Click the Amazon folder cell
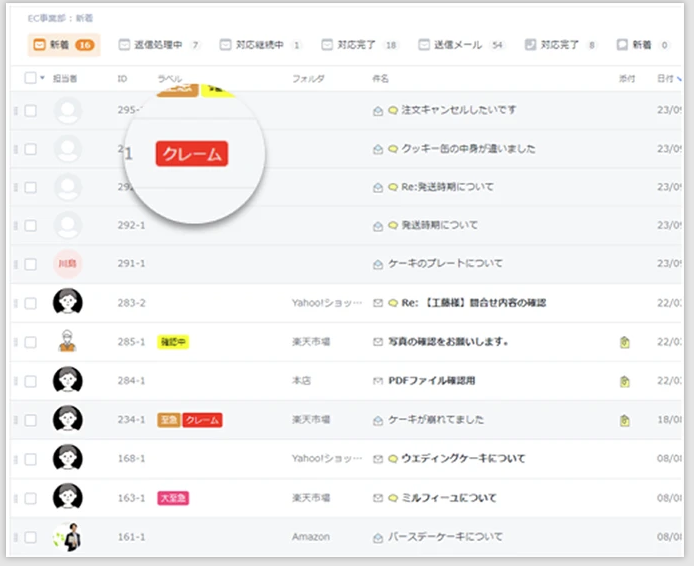This screenshot has width=694, height=566. pos(311,537)
